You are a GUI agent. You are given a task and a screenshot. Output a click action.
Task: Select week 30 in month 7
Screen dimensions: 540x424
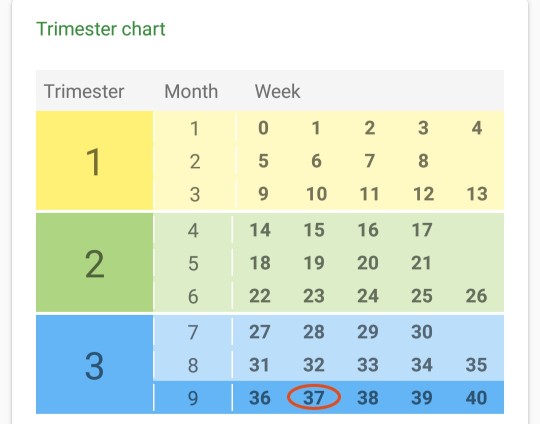pyautogui.click(x=422, y=332)
